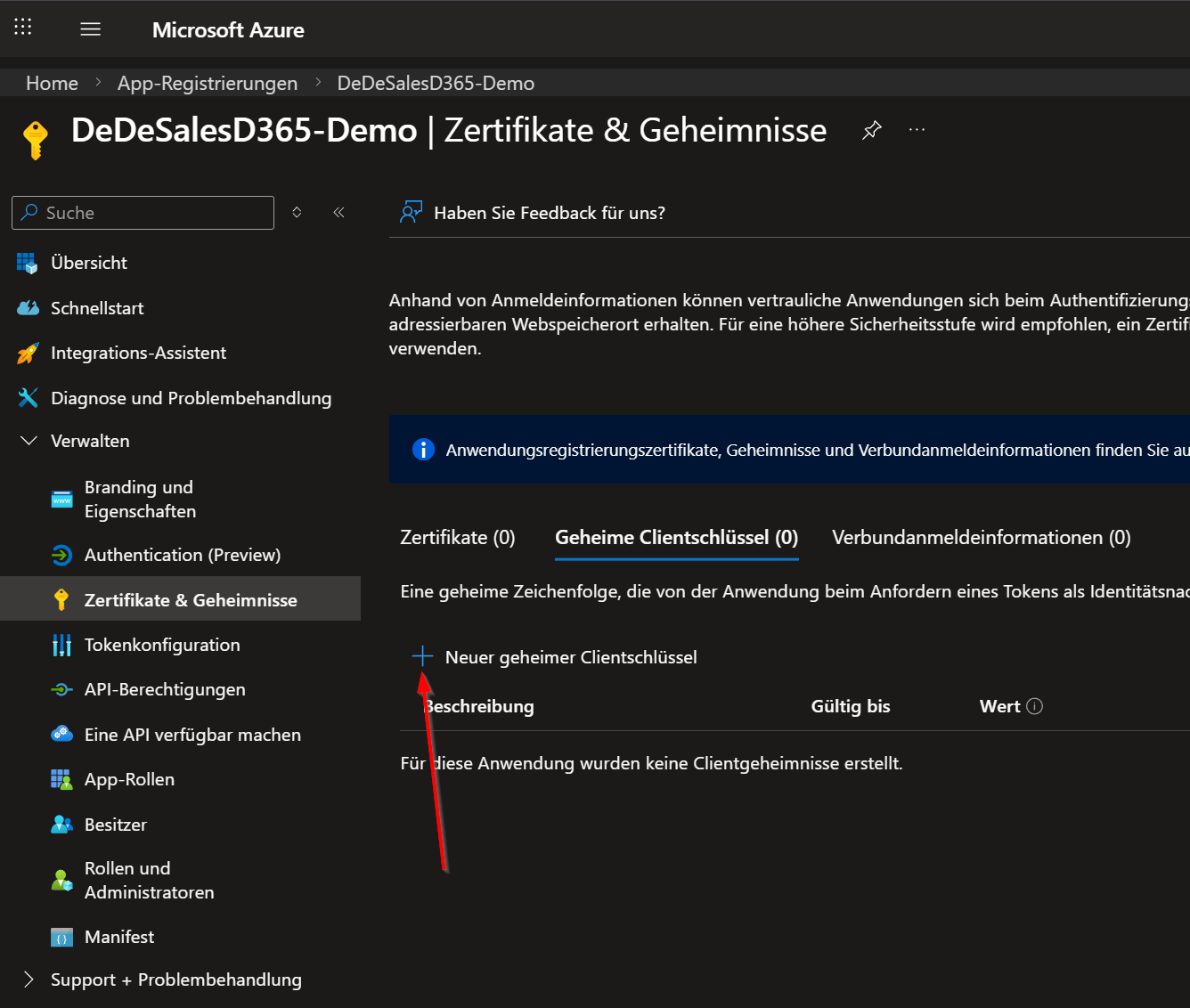Focus the Suche search field
Screen dimensions: 1190x1008
tap(143, 213)
